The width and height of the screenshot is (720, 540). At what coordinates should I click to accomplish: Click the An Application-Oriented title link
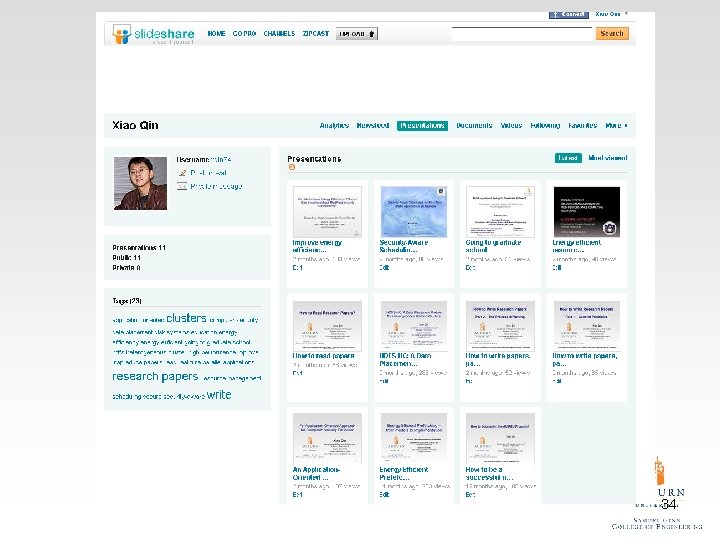click(x=316, y=473)
